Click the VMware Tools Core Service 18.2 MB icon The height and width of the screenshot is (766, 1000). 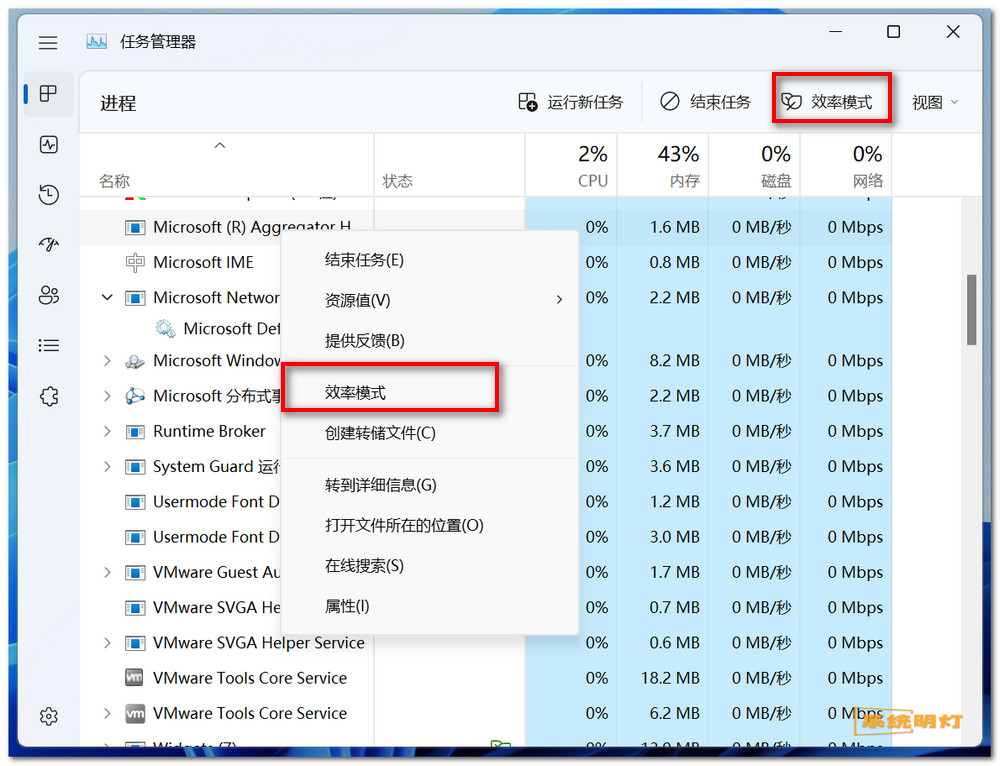point(134,677)
